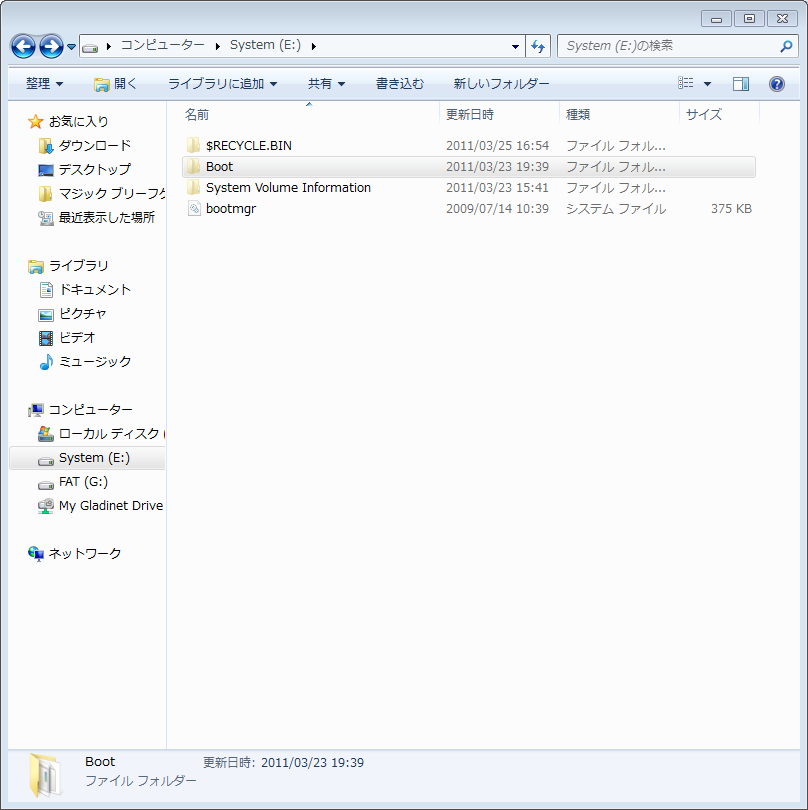Go forward with the Forward arrow button

(51, 46)
